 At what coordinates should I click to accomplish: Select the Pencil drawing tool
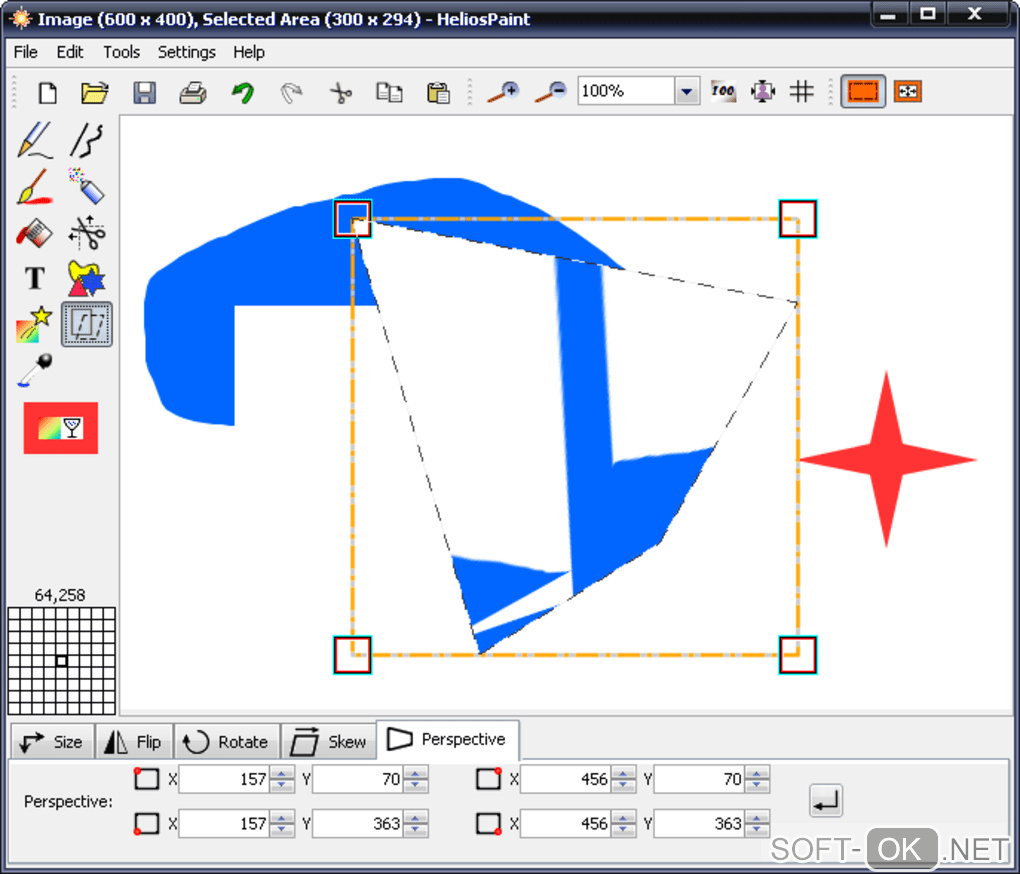coord(35,141)
